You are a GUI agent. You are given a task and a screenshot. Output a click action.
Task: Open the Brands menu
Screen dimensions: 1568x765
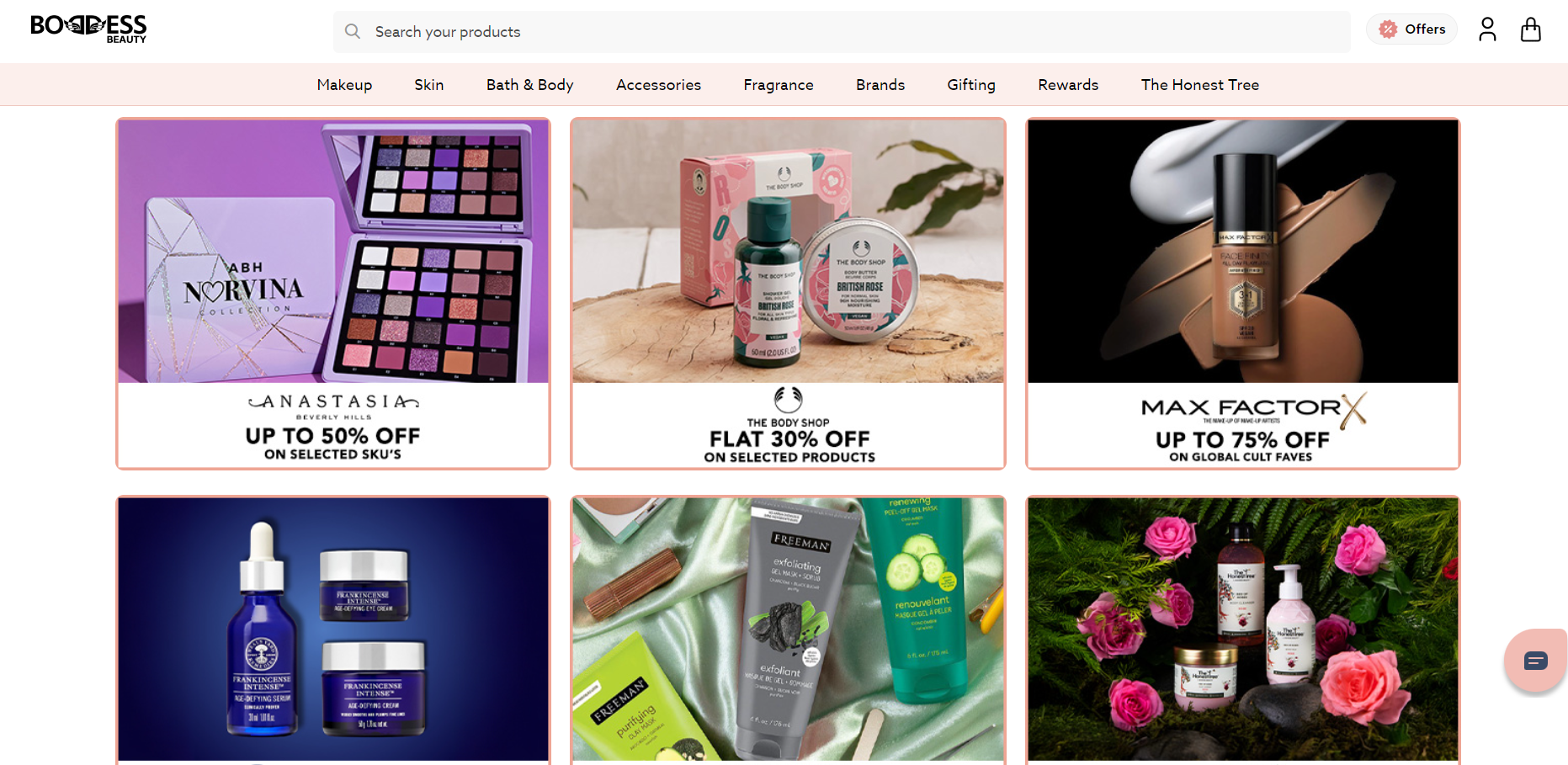880,85
